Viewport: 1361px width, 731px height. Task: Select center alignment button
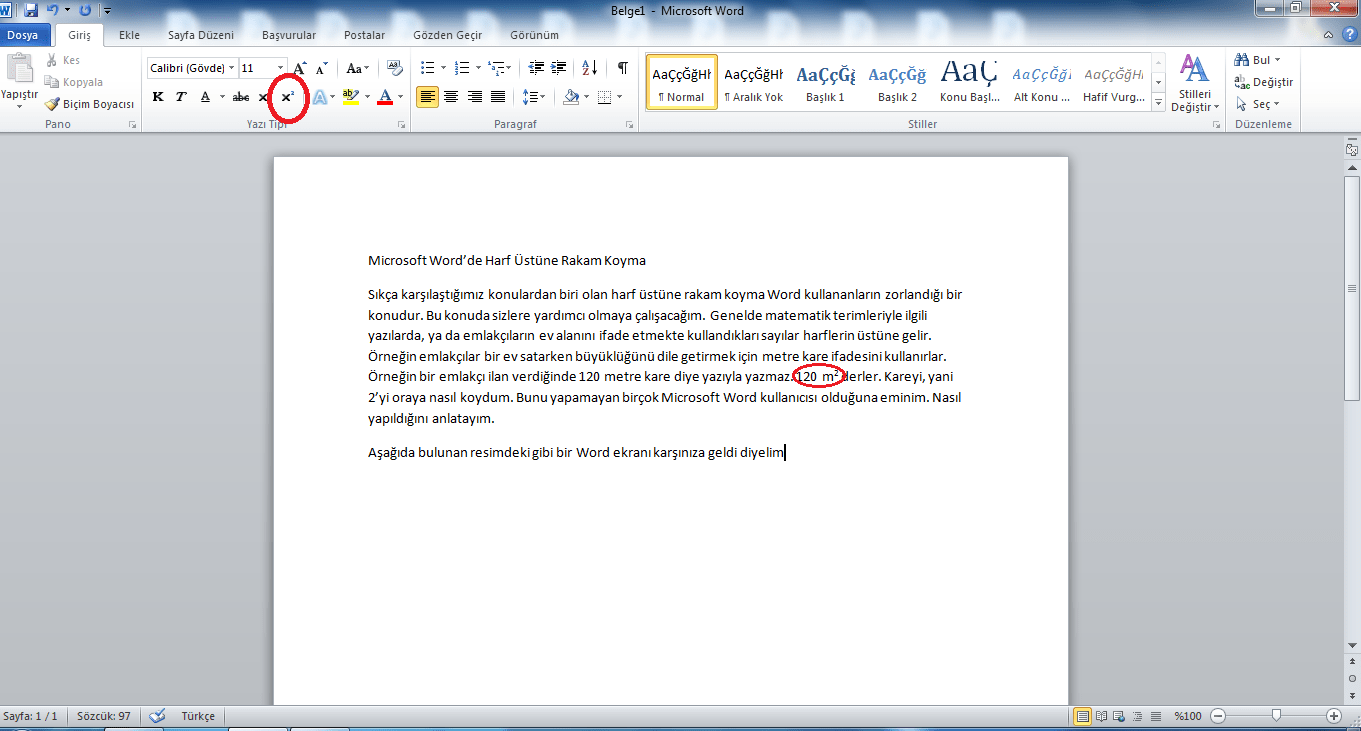[451, 97]
